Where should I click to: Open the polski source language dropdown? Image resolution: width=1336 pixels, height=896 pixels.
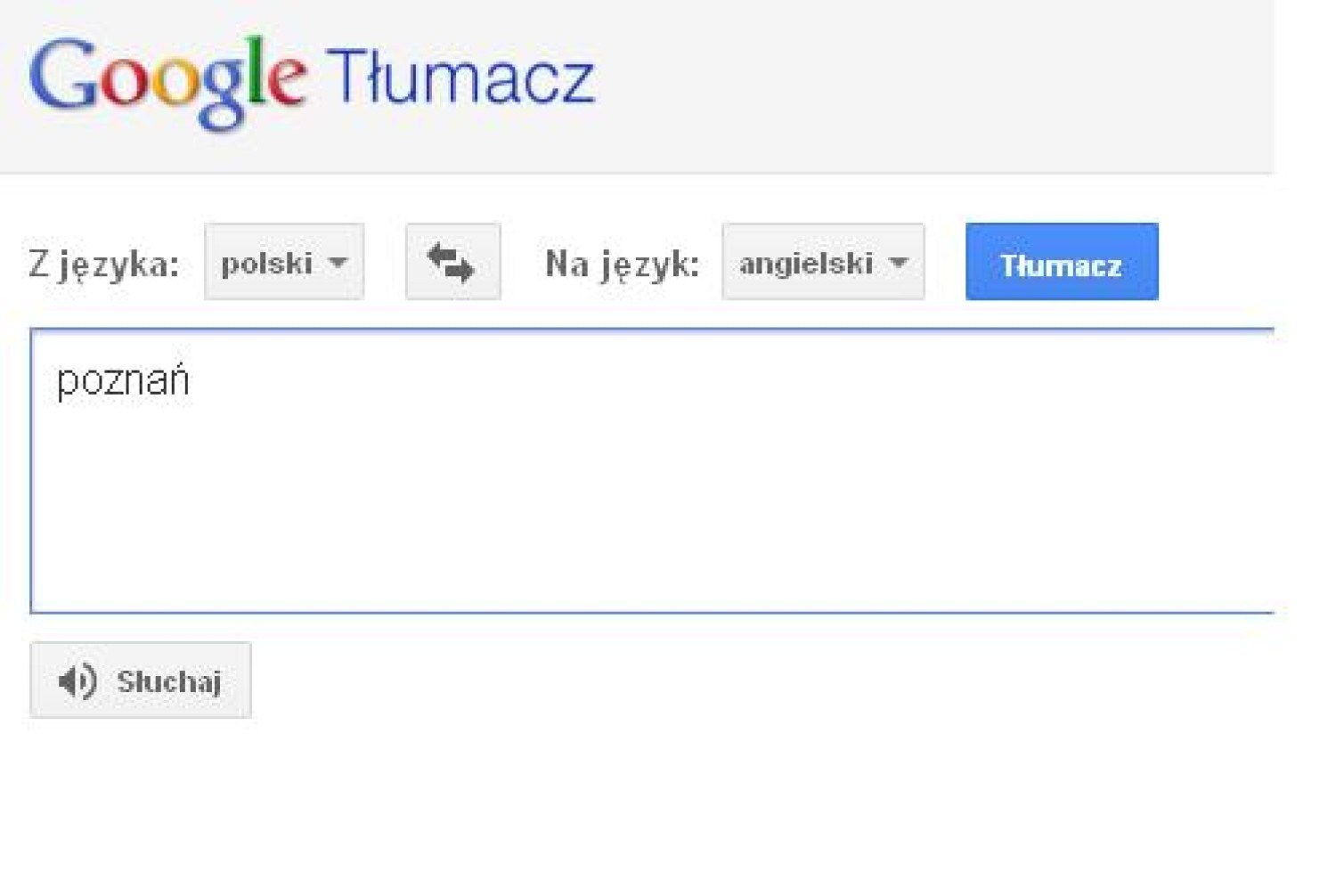(x=283, y=263)
